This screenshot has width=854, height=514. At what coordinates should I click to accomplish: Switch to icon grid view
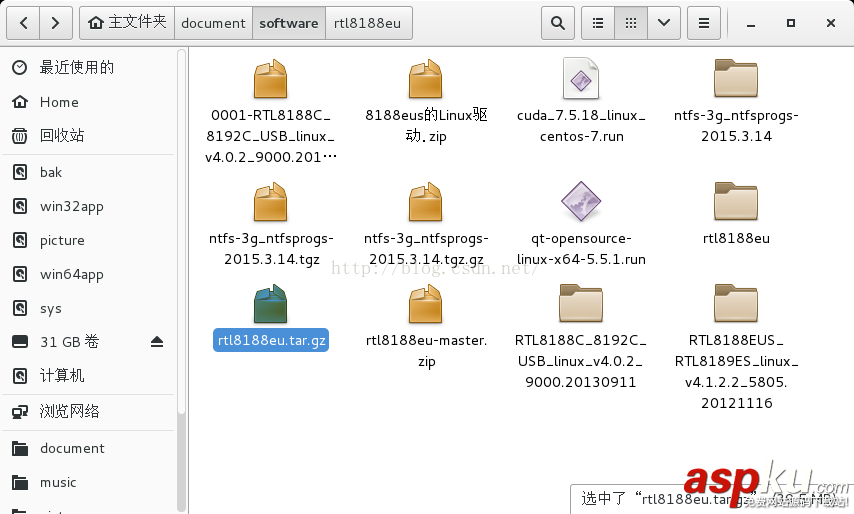point(631,23)
